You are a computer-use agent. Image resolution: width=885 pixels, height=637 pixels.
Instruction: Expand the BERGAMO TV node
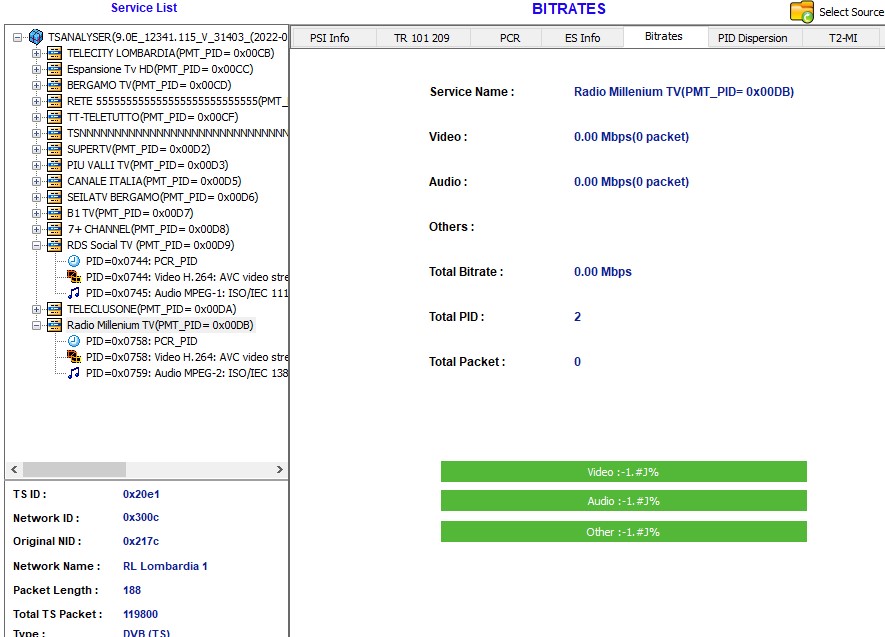point(37,85)
